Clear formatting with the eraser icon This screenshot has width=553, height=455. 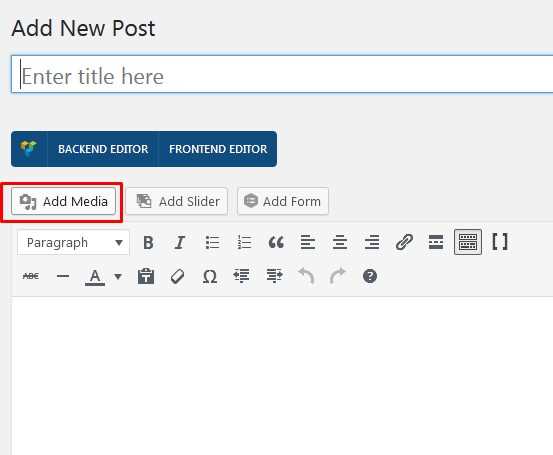pyautogui.click(x=177, y=276)
